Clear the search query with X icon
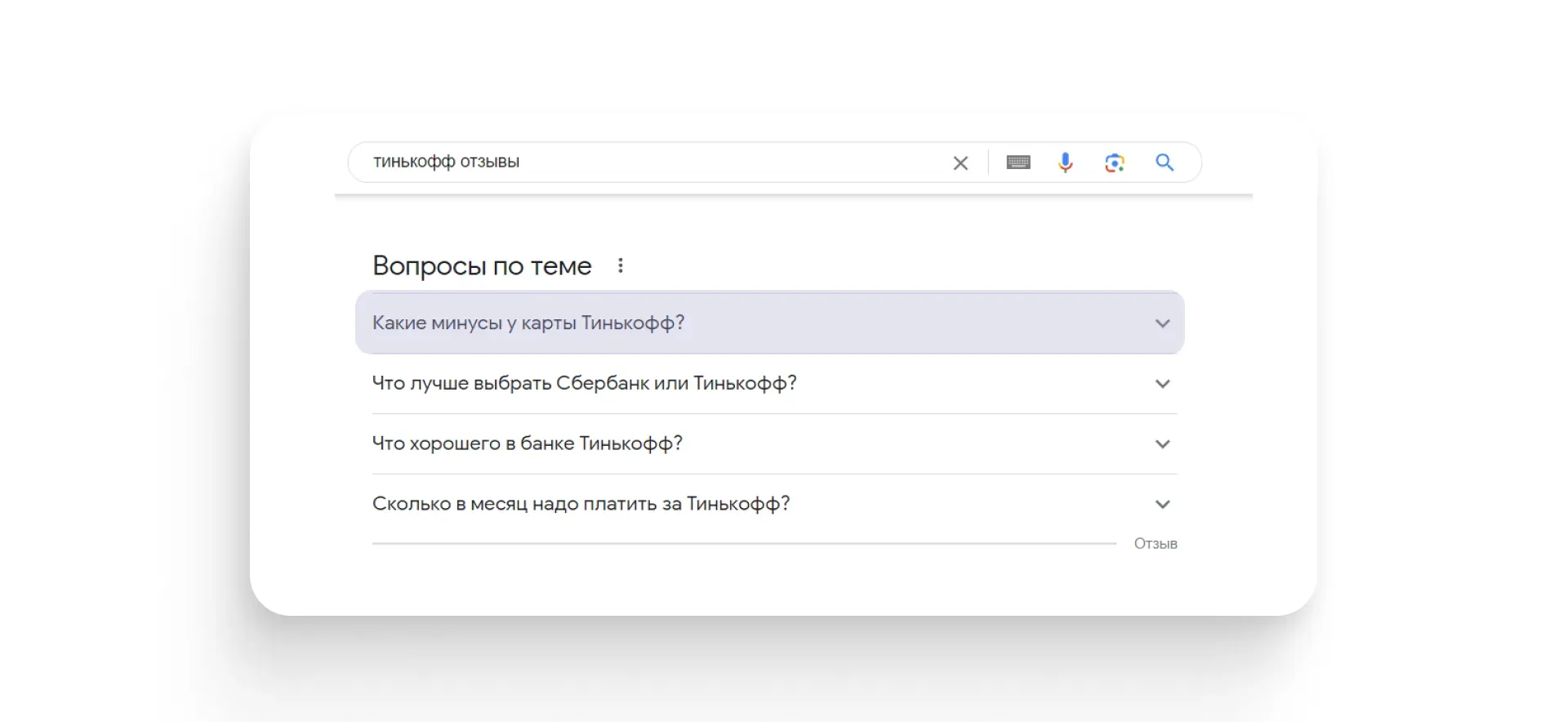This screenshot has height=722, width=1568. (x=960, y=163)
